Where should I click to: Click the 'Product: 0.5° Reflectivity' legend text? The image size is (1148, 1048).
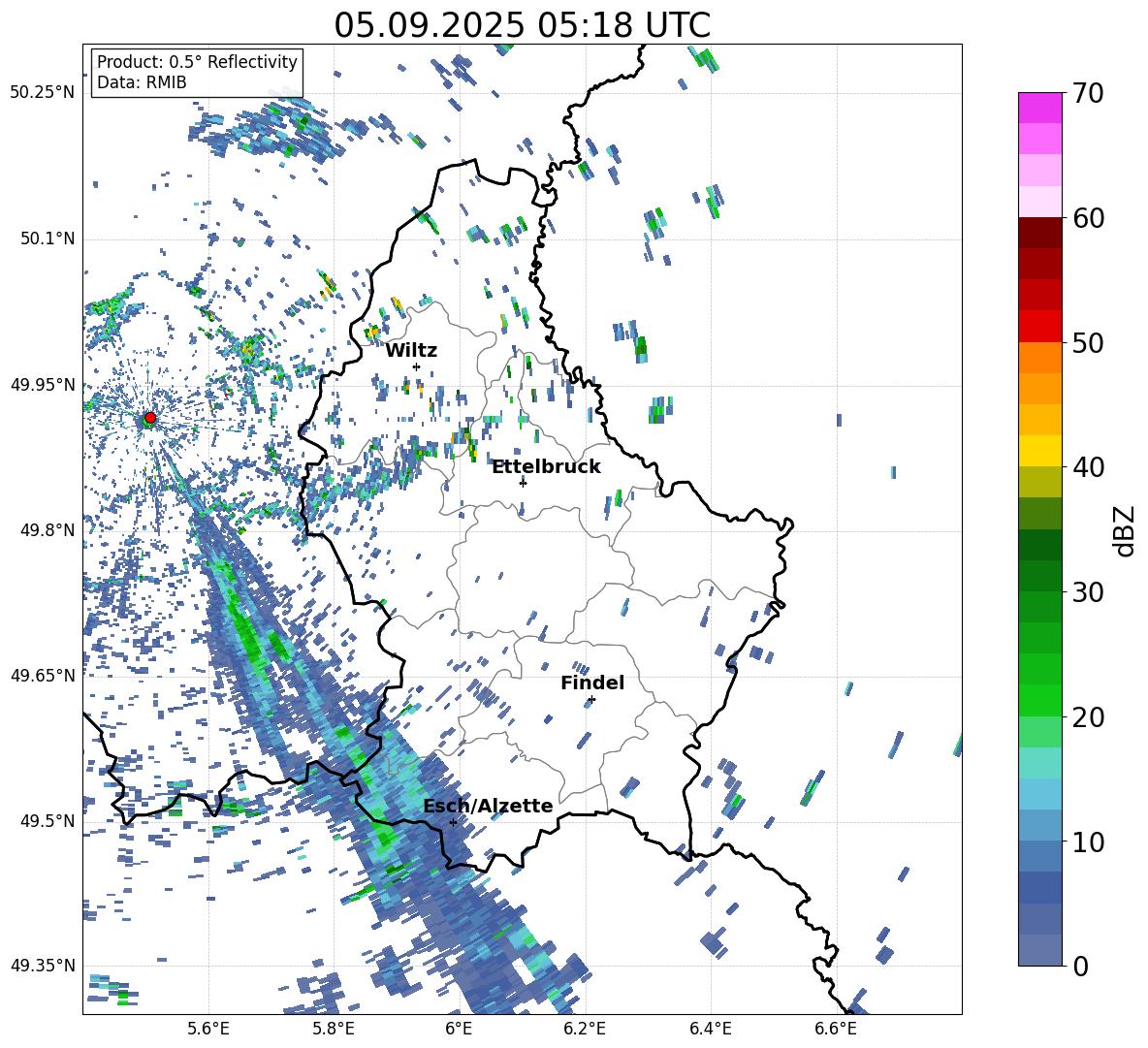[197, 61]
